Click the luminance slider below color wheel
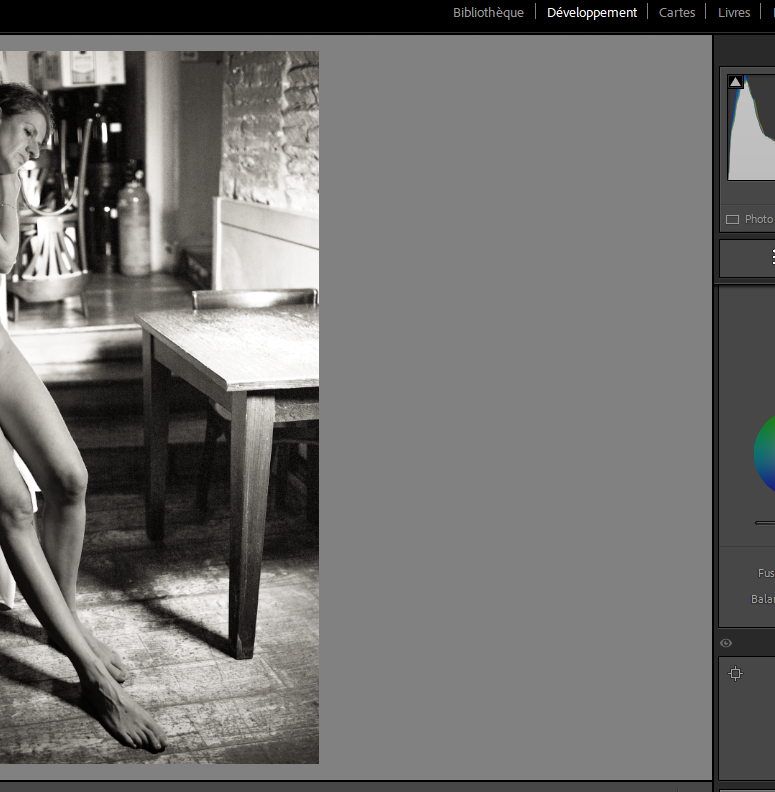The height and width of the screenshot is (792, 775). tap(765, 522)
